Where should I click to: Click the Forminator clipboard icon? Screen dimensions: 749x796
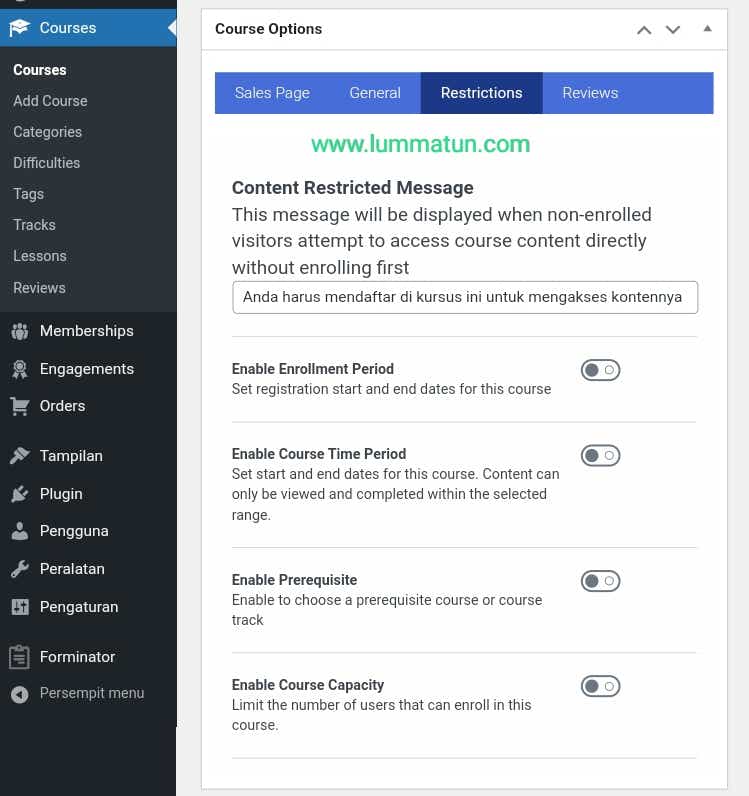19,657
